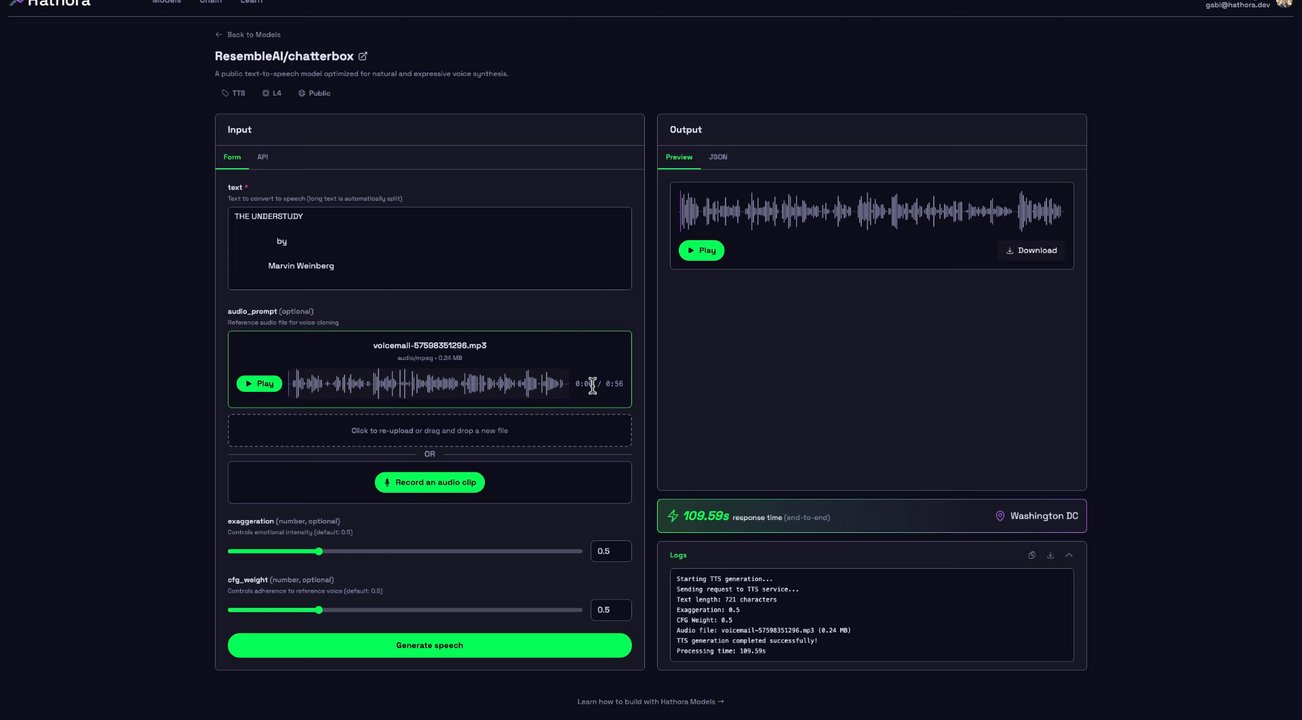This screenshot has width=1302, height=720.
Task: Click log line 'TTS generation completed successfully!'
Action: pos(747,640)
